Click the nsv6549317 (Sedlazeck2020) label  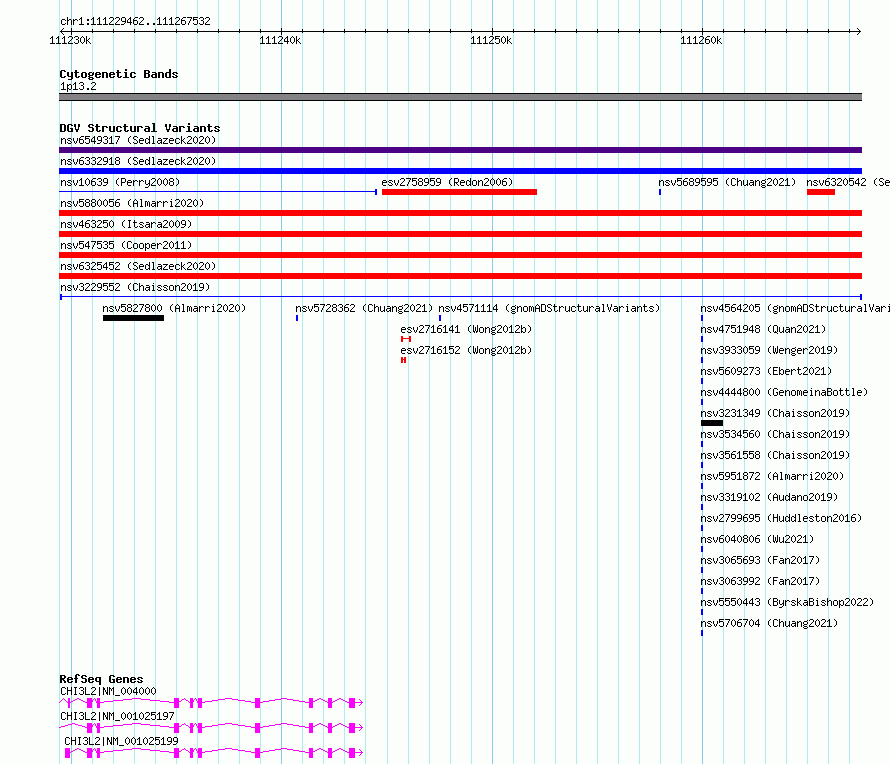click(138, 140)
